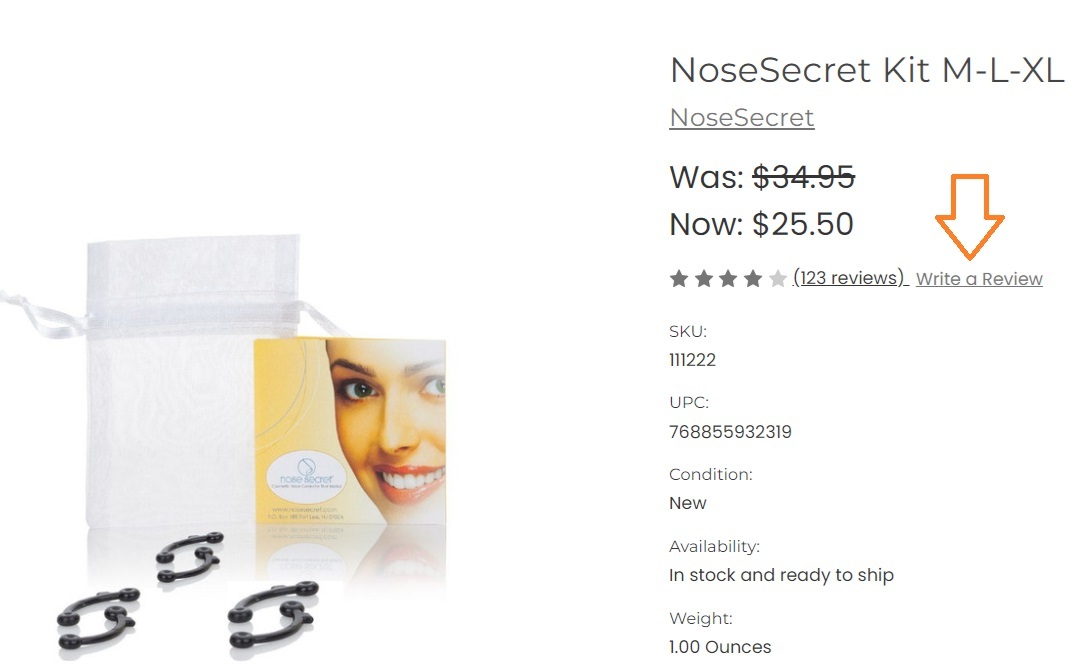Open the 123 reviews link

[849, 278]
